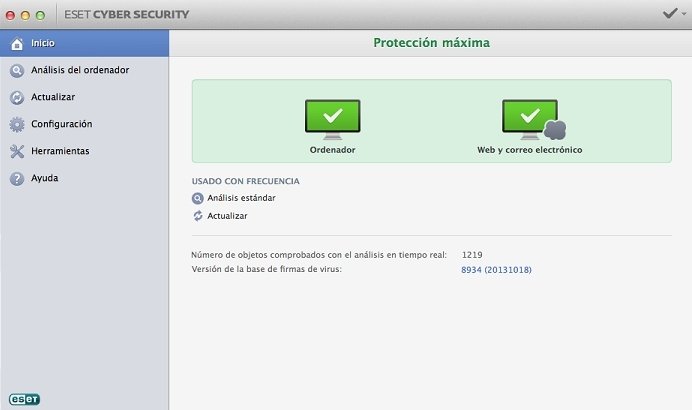Click the Actualizar refresh icon in the sidebar
The width and height of the screenshot is (692, 410).
(x=17, y=98)
